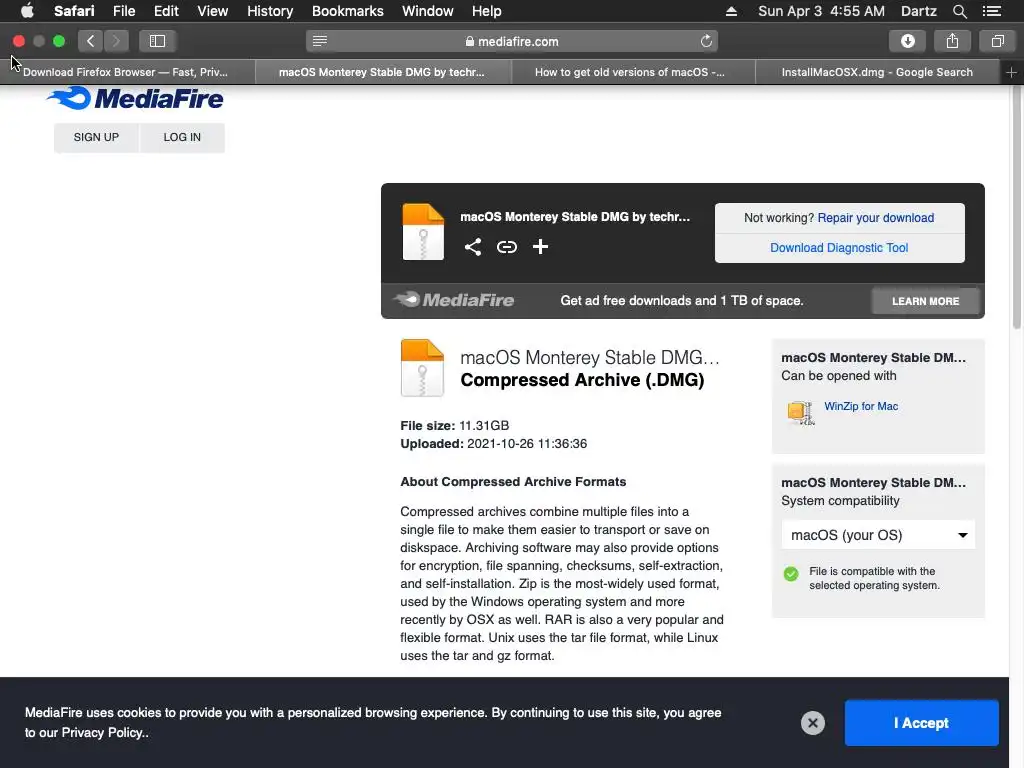
Task: Switch to the Download Firefox Browser tab
Action: [127, 72]
